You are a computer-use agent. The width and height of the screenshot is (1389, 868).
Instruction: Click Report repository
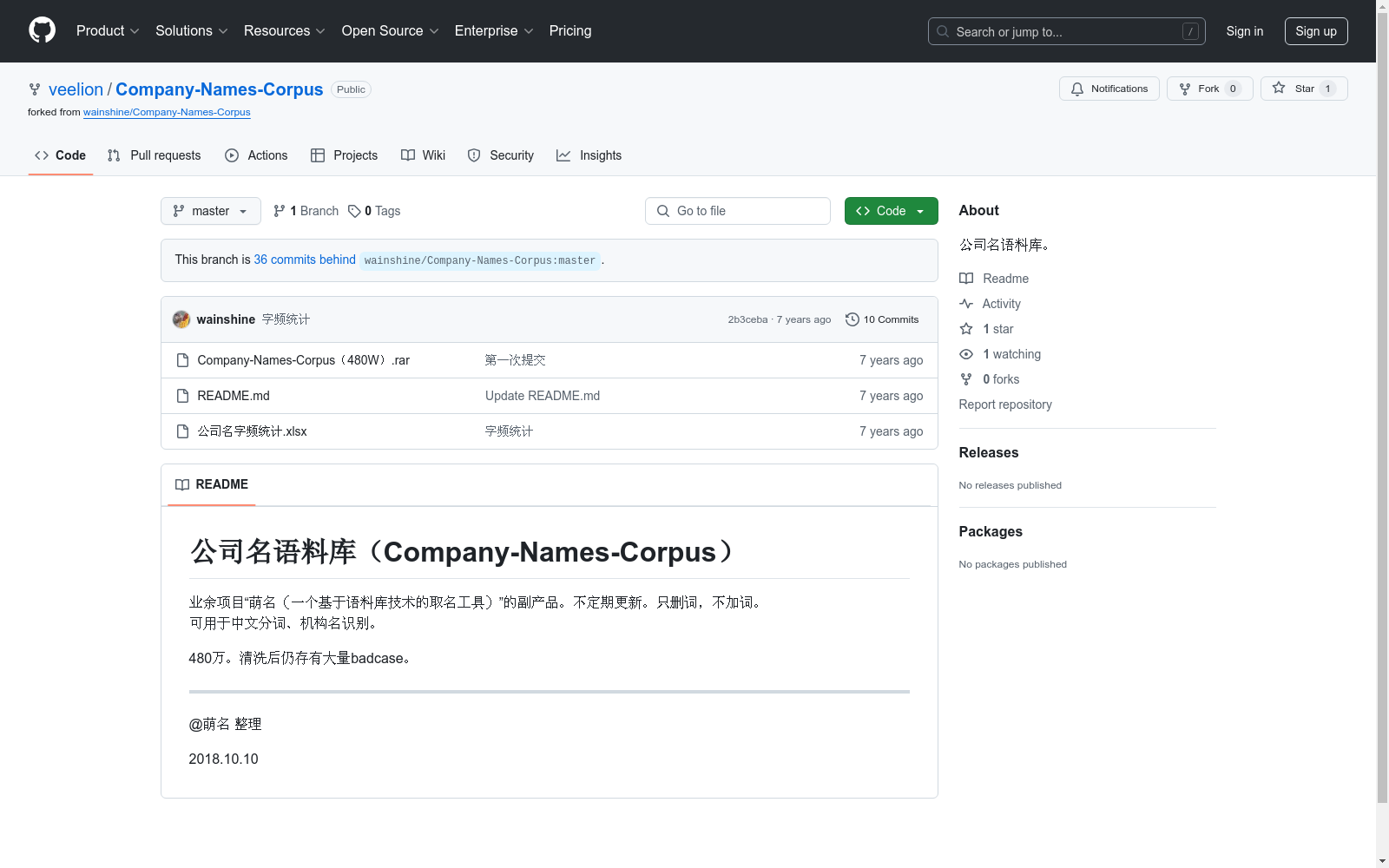1005,404
